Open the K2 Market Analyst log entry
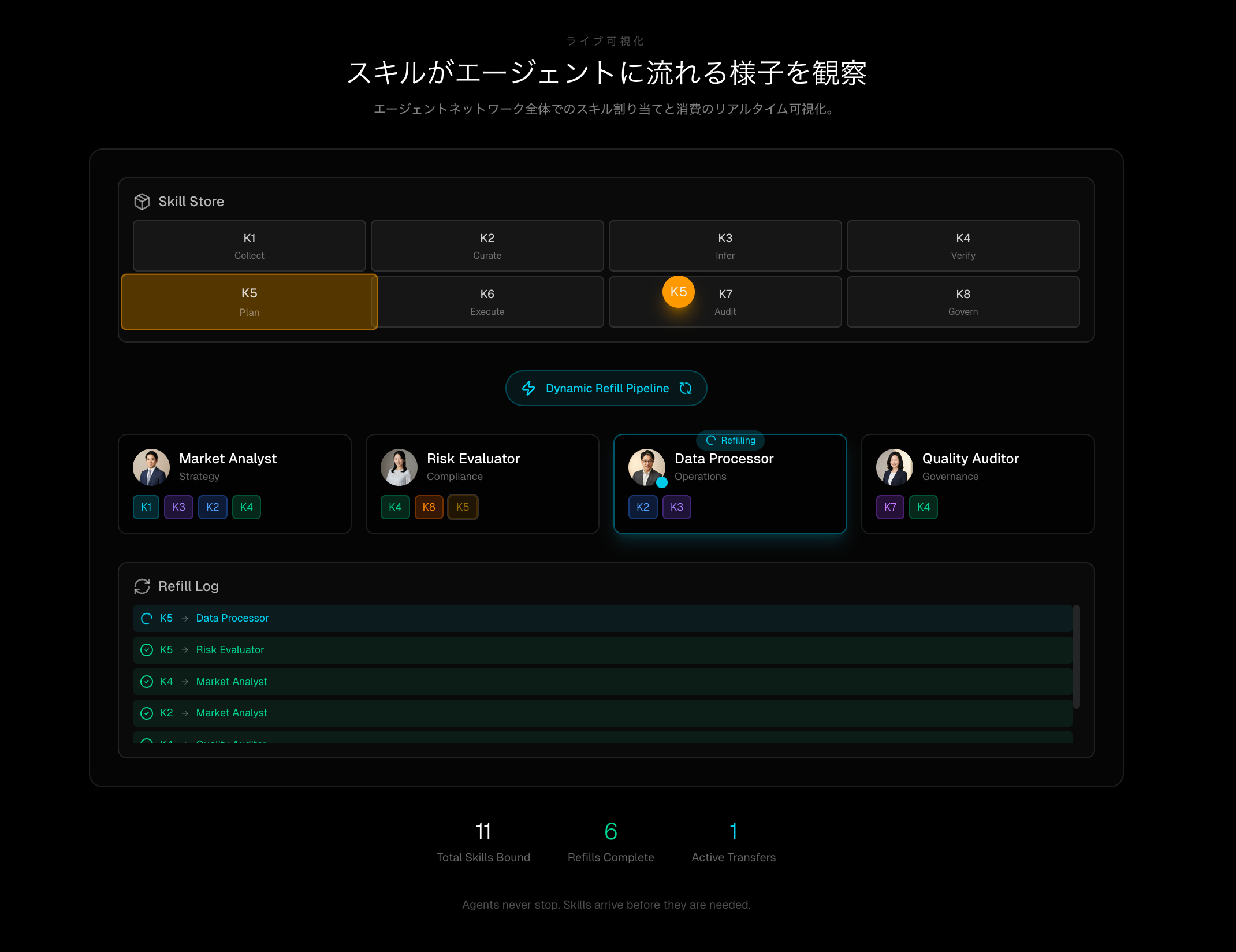Viewport: 1236px width, 952px height. click(x=232, y=713)
